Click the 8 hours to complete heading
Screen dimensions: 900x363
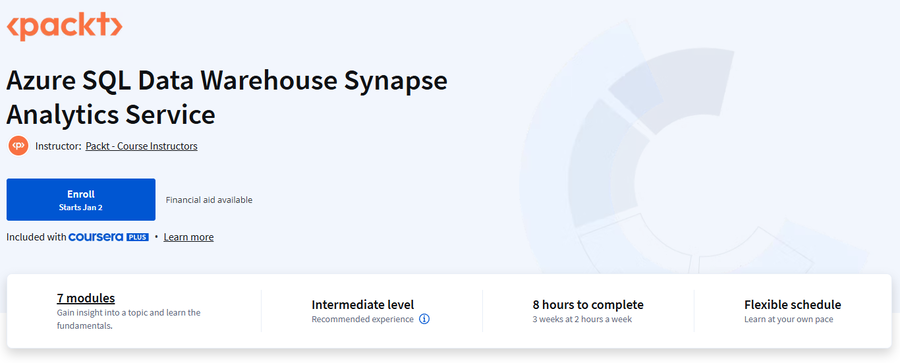click(588, 305)
